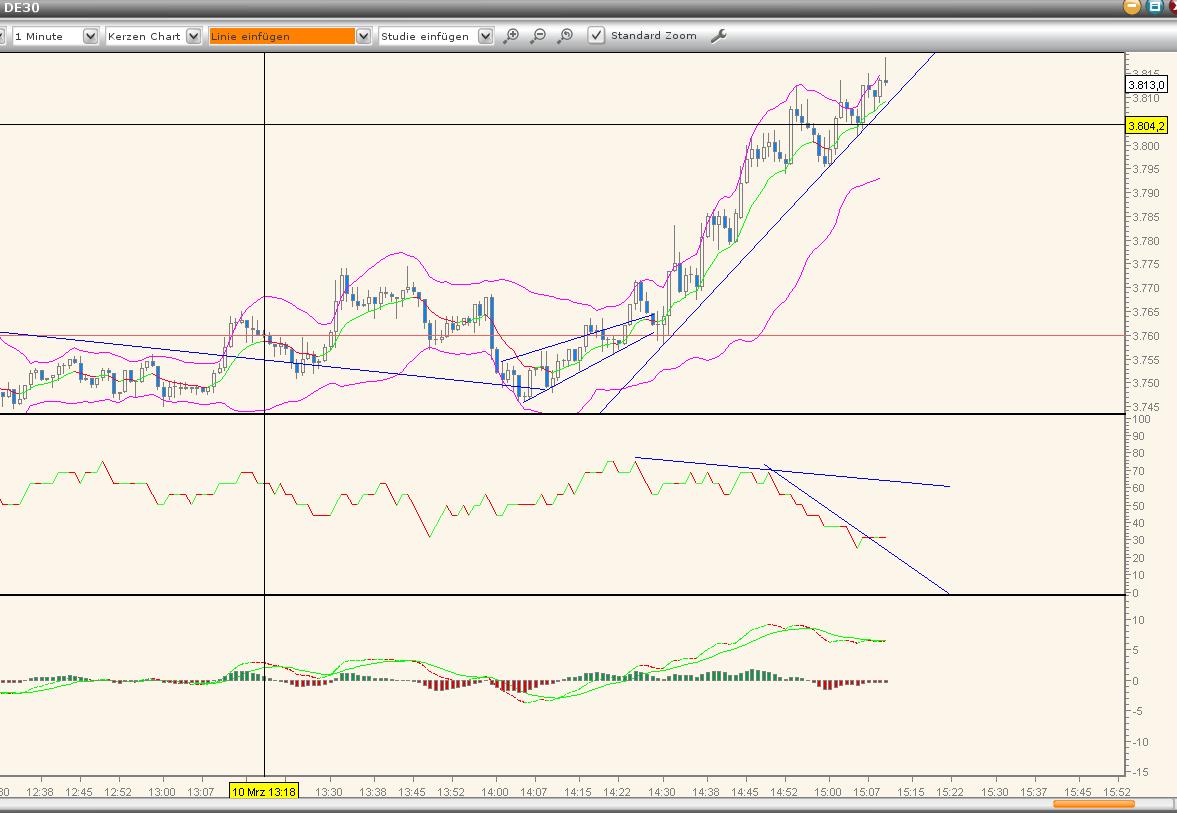1177x813 pixels.
Task: Open the chart settings wrench tool
Action: click(x=719, y=35)
